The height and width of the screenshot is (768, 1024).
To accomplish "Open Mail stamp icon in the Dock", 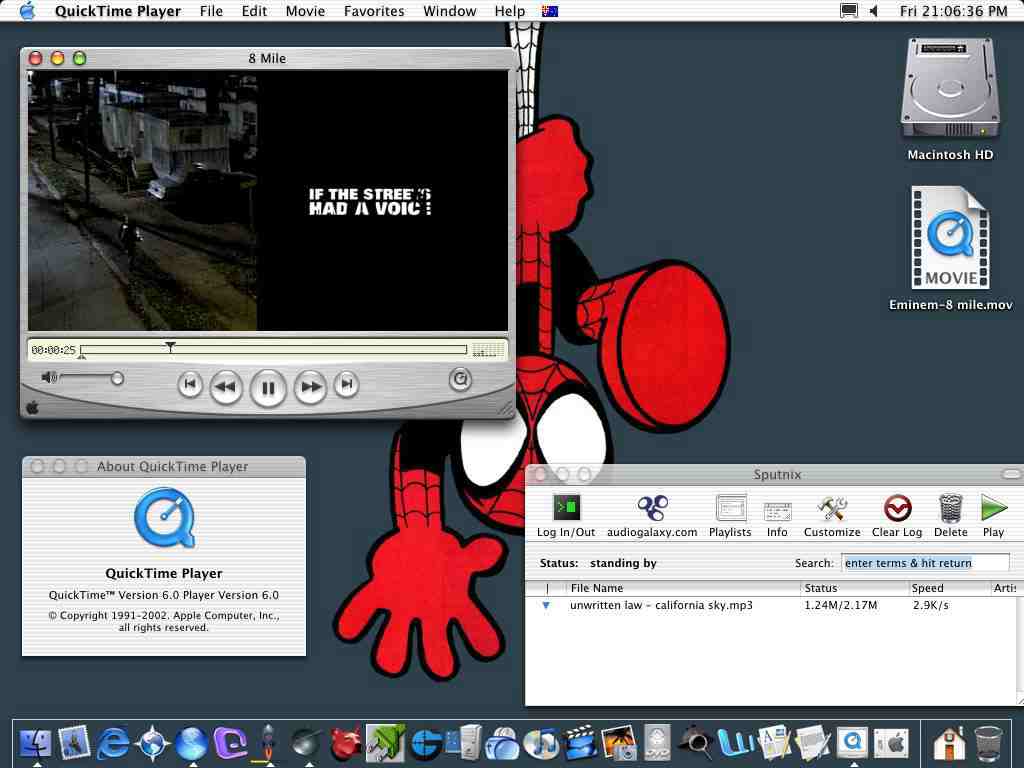I will tap(74, 743).
